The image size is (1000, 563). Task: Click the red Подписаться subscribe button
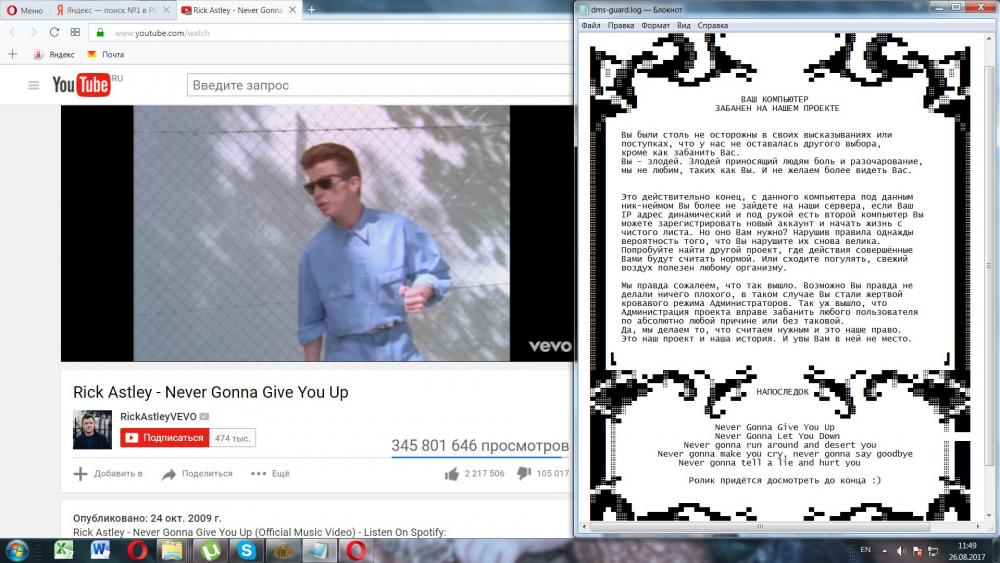click(x=165, y=438)
